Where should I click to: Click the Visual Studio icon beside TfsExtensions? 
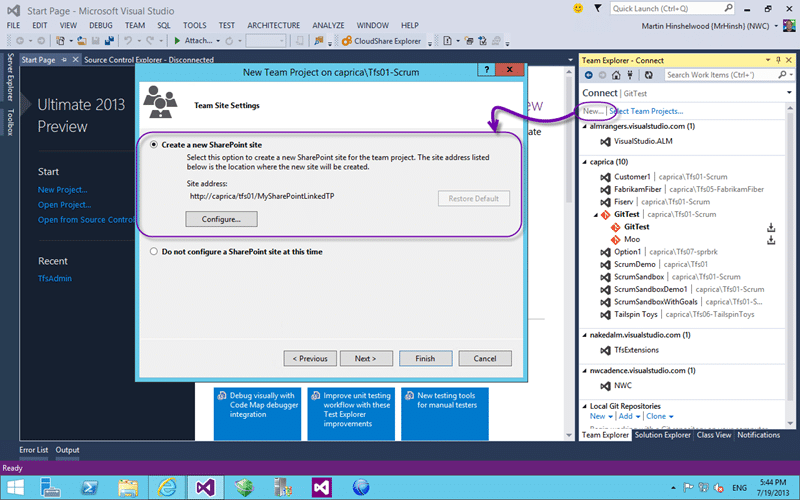click(x=605, y=350)
